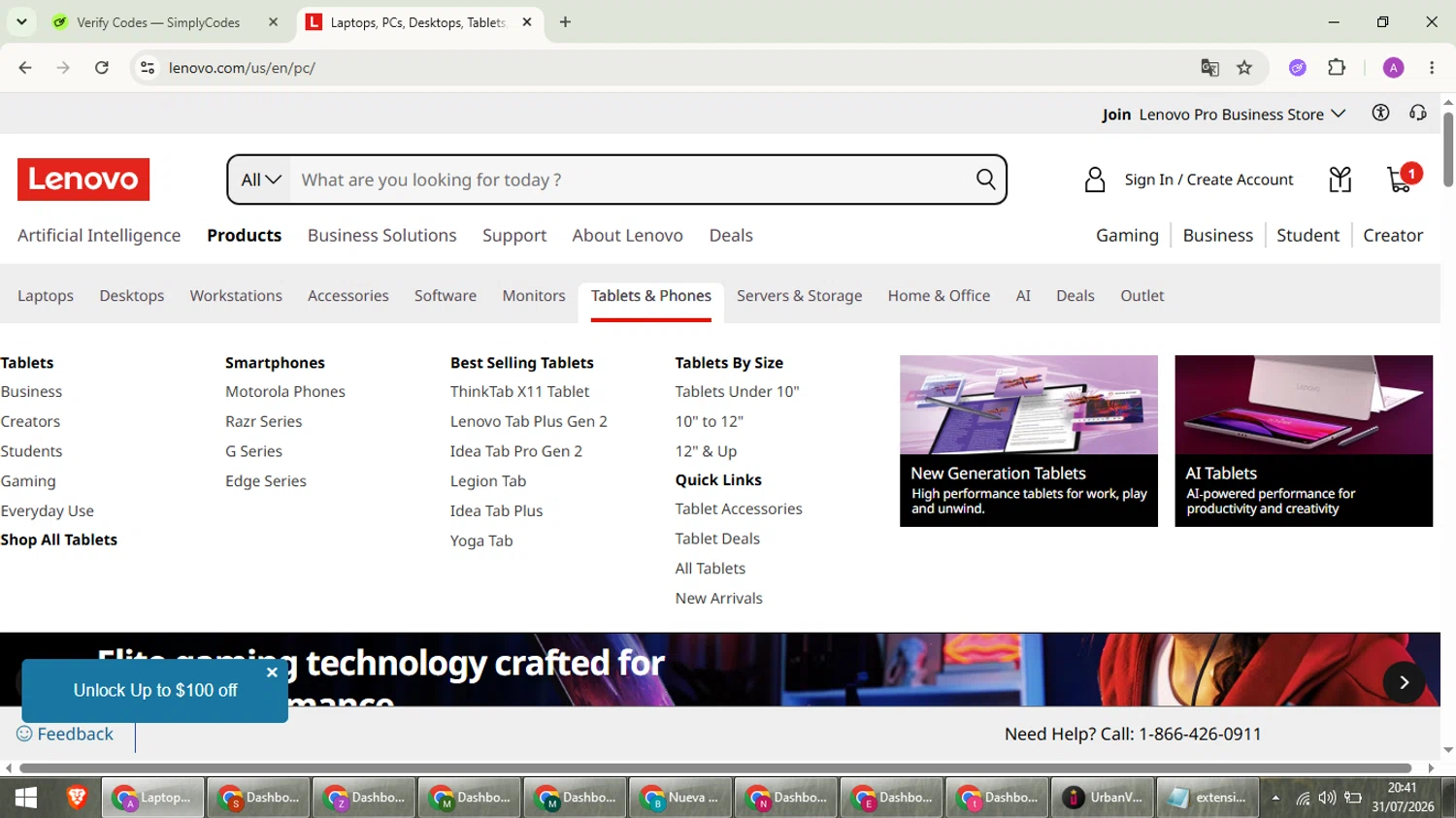Open the rewards gift icon
This screenshot has height=818, width=1456.
pyautogui.click(x=1340, y=180)
